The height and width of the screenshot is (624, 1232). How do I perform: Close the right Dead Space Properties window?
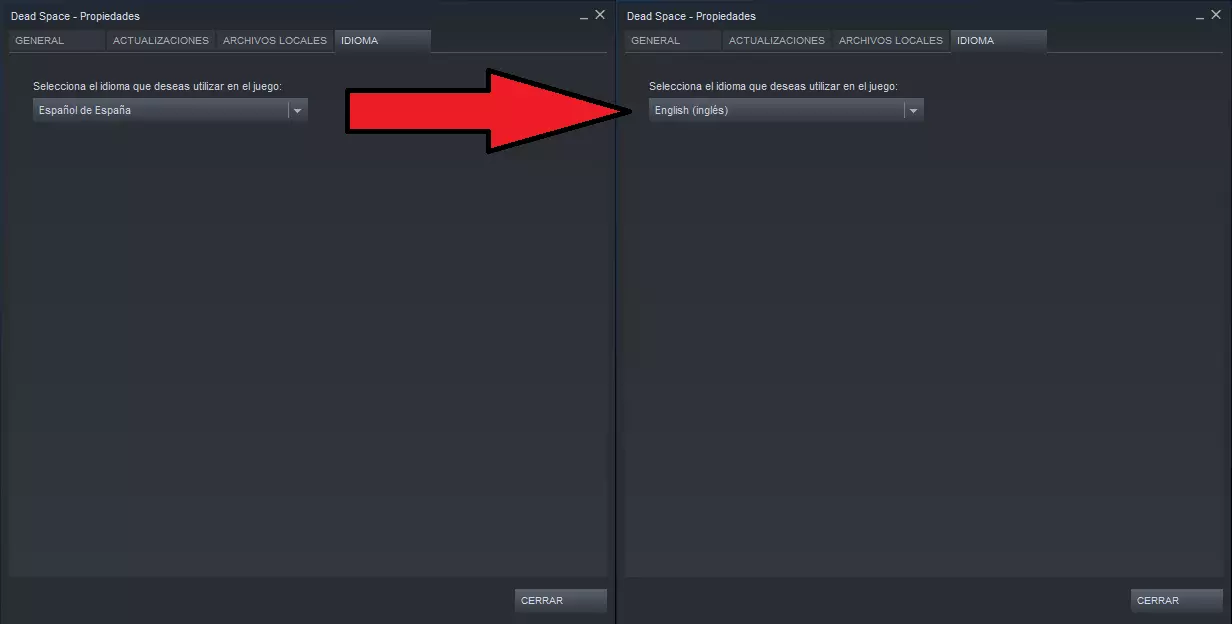(x=1216, y=15)
